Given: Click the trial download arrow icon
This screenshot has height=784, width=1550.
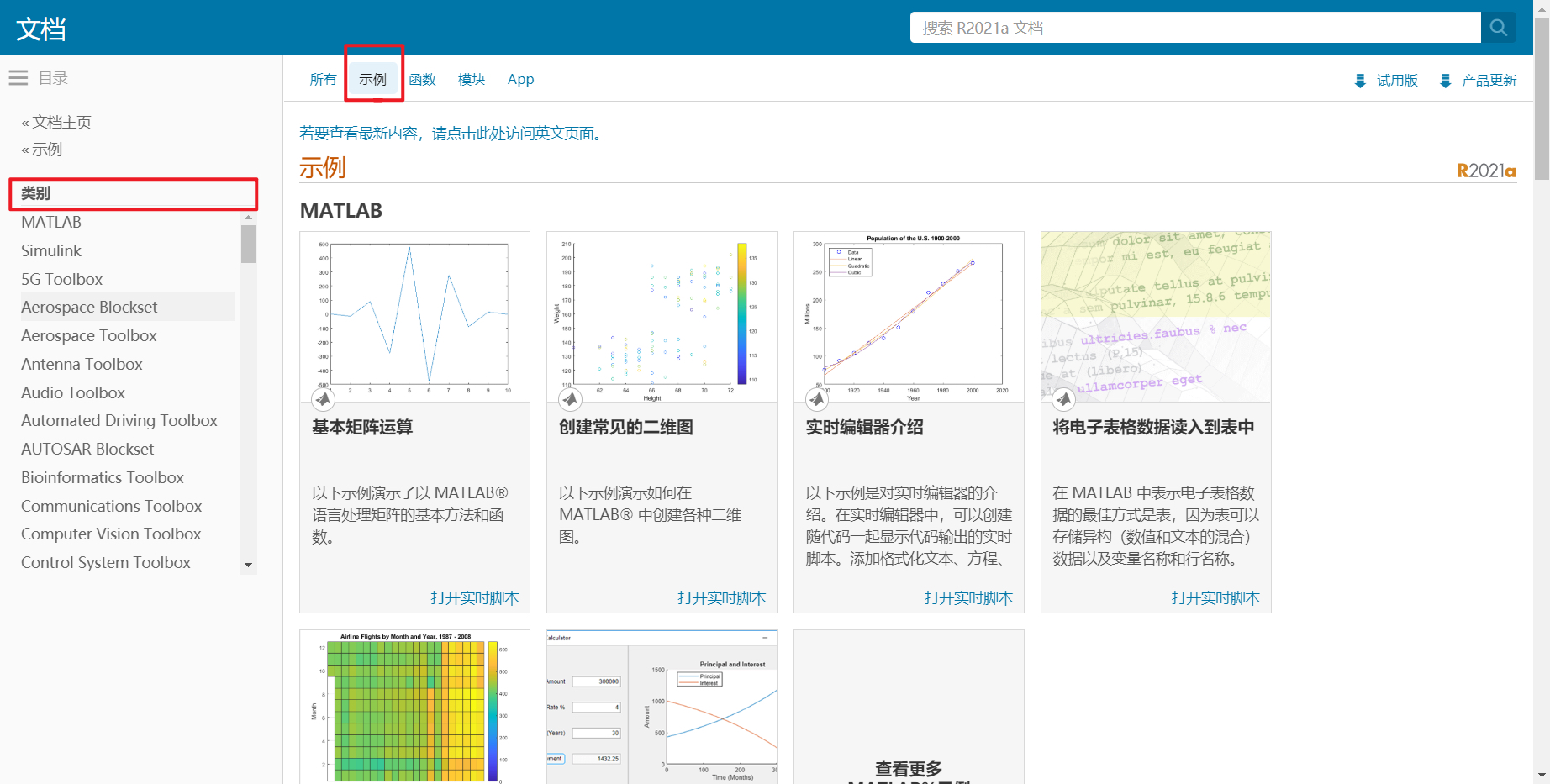Looking at the screenshot, I should coord(1360,81).
